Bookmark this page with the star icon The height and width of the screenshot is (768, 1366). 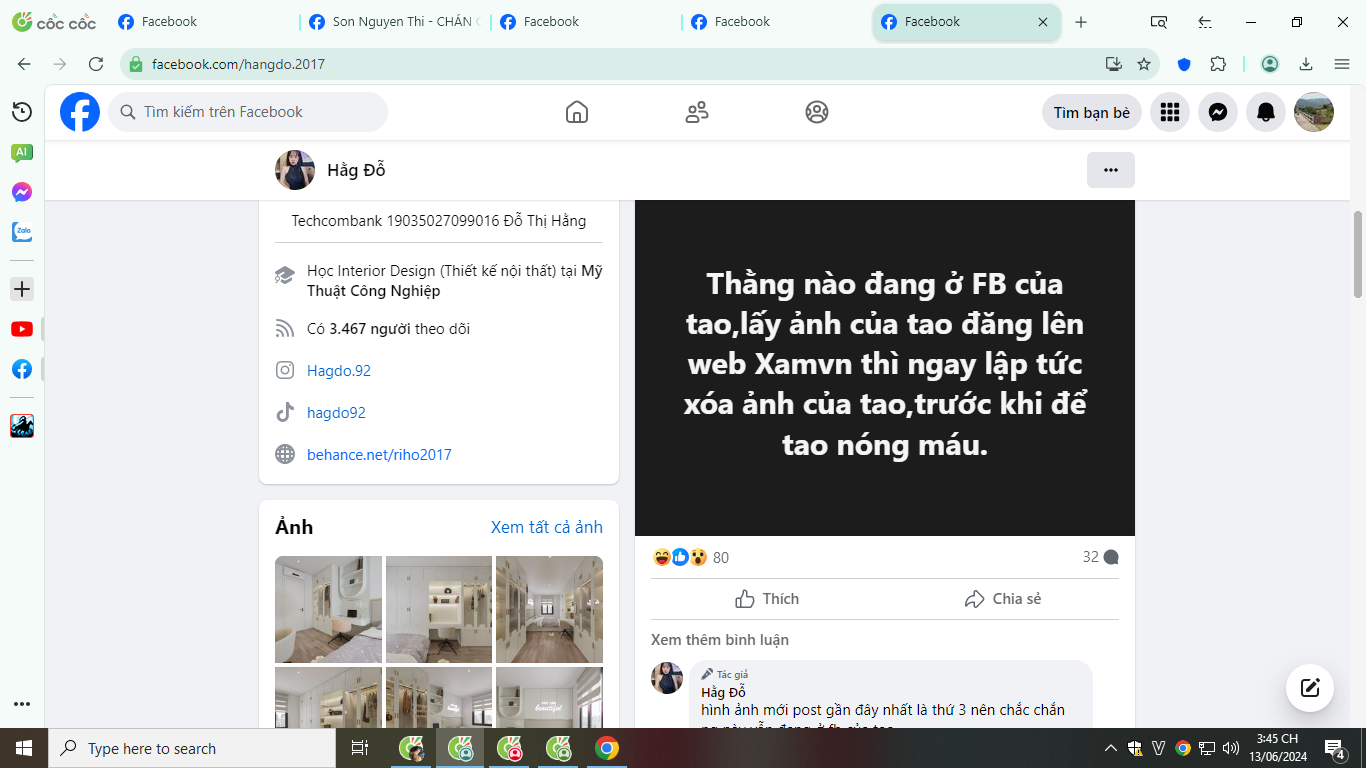coord(1144,64)
